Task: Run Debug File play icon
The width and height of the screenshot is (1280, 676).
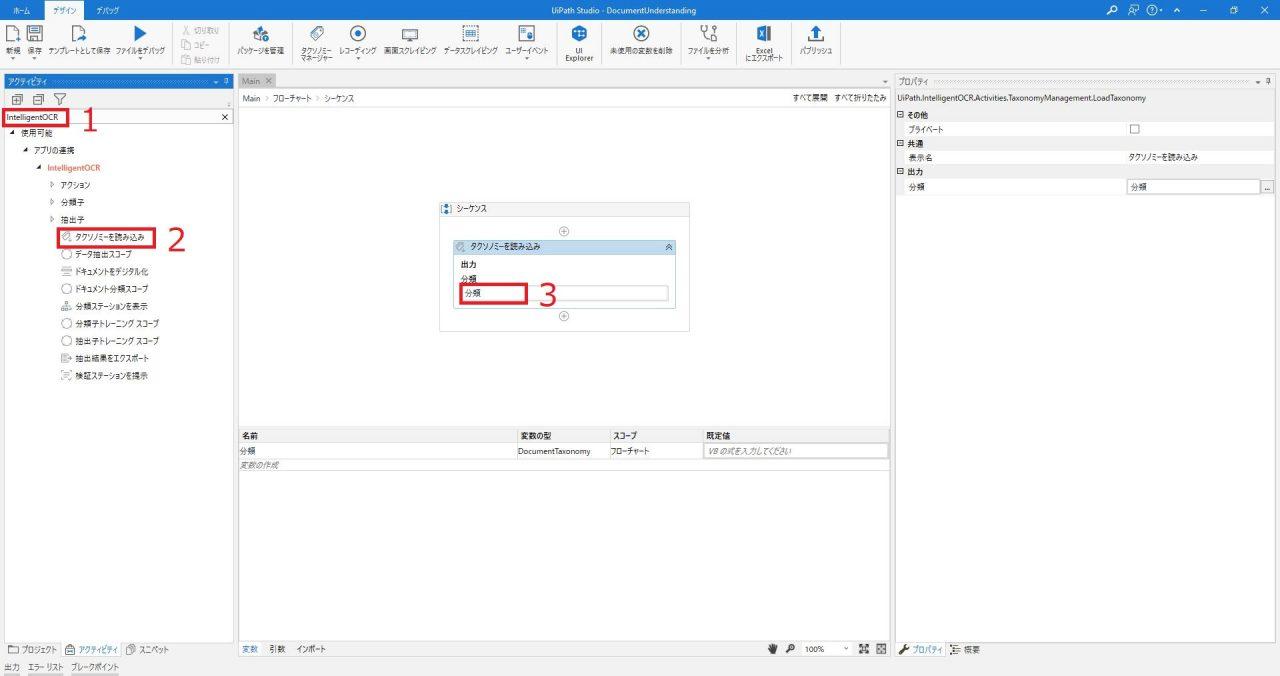Action: tap(140, 34)
